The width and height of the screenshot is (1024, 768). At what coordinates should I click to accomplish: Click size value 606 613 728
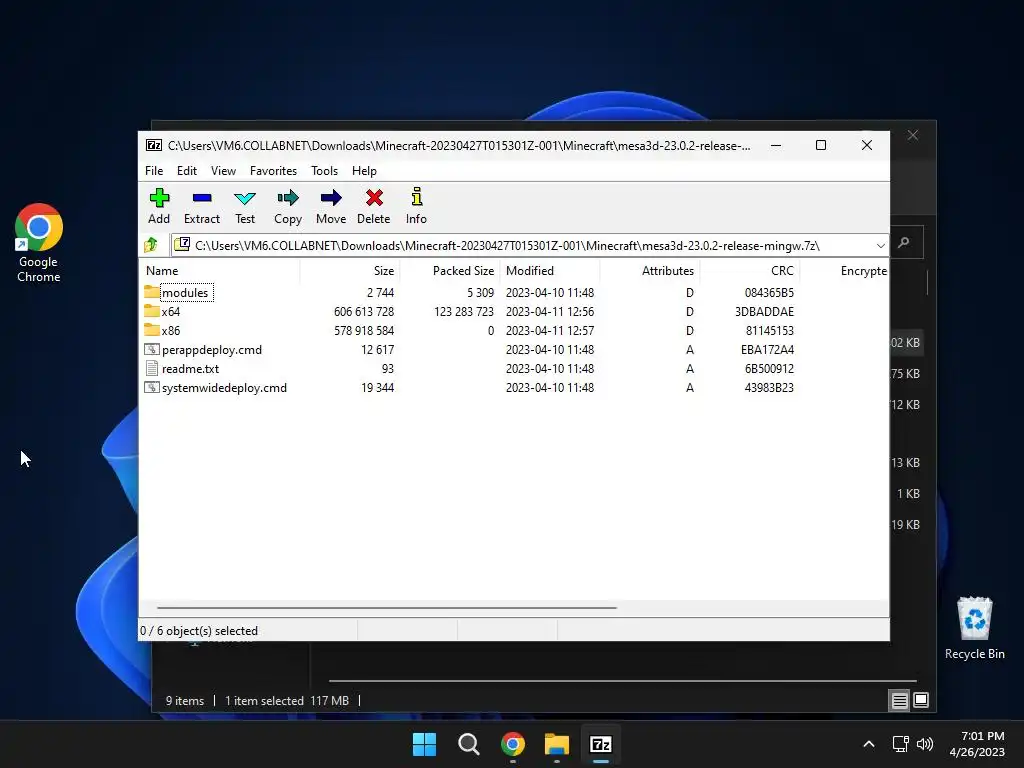click(x=364, y=312)
